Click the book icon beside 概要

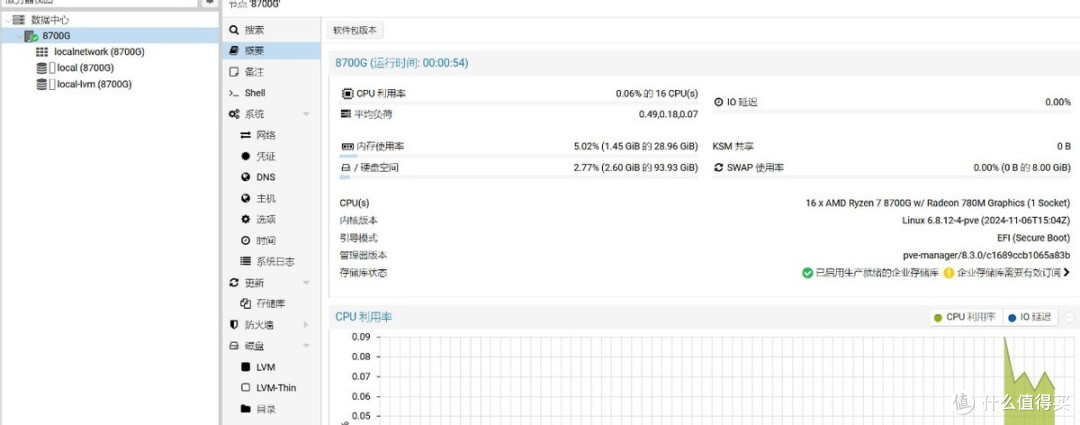(x=234, y=50)
